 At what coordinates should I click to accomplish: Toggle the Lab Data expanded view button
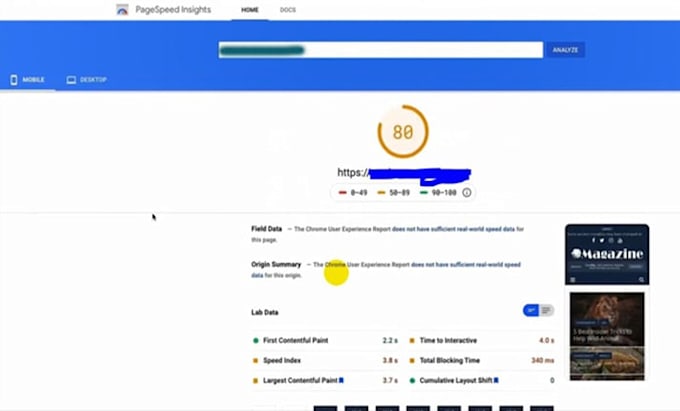point(546,310)
